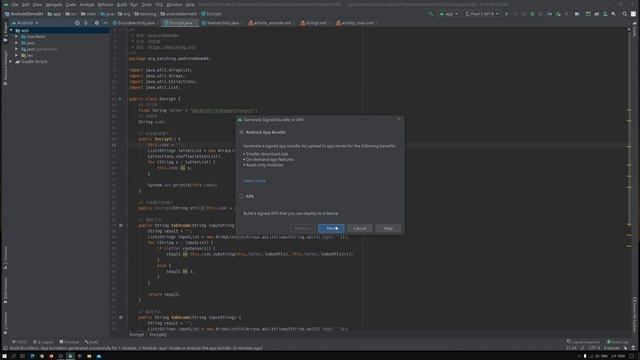Open the View menu

coord(37,4)
